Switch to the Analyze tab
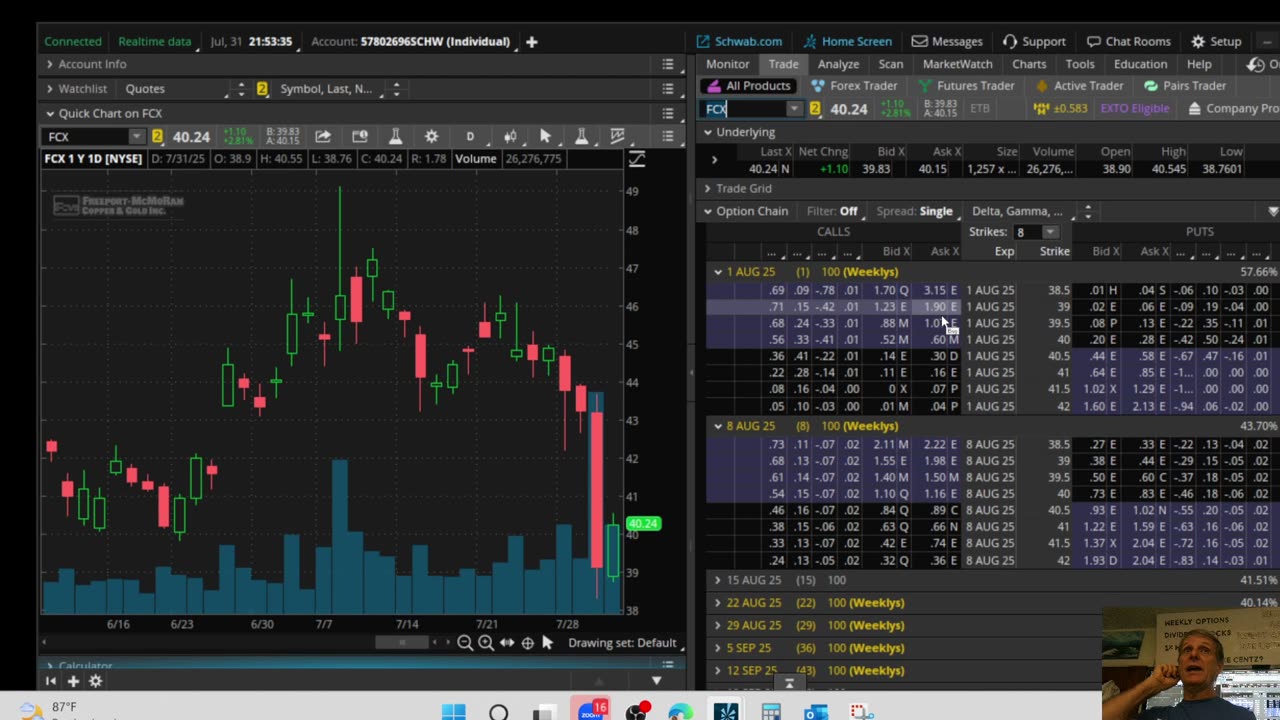The image size is (1280, 720). point(838,64)
